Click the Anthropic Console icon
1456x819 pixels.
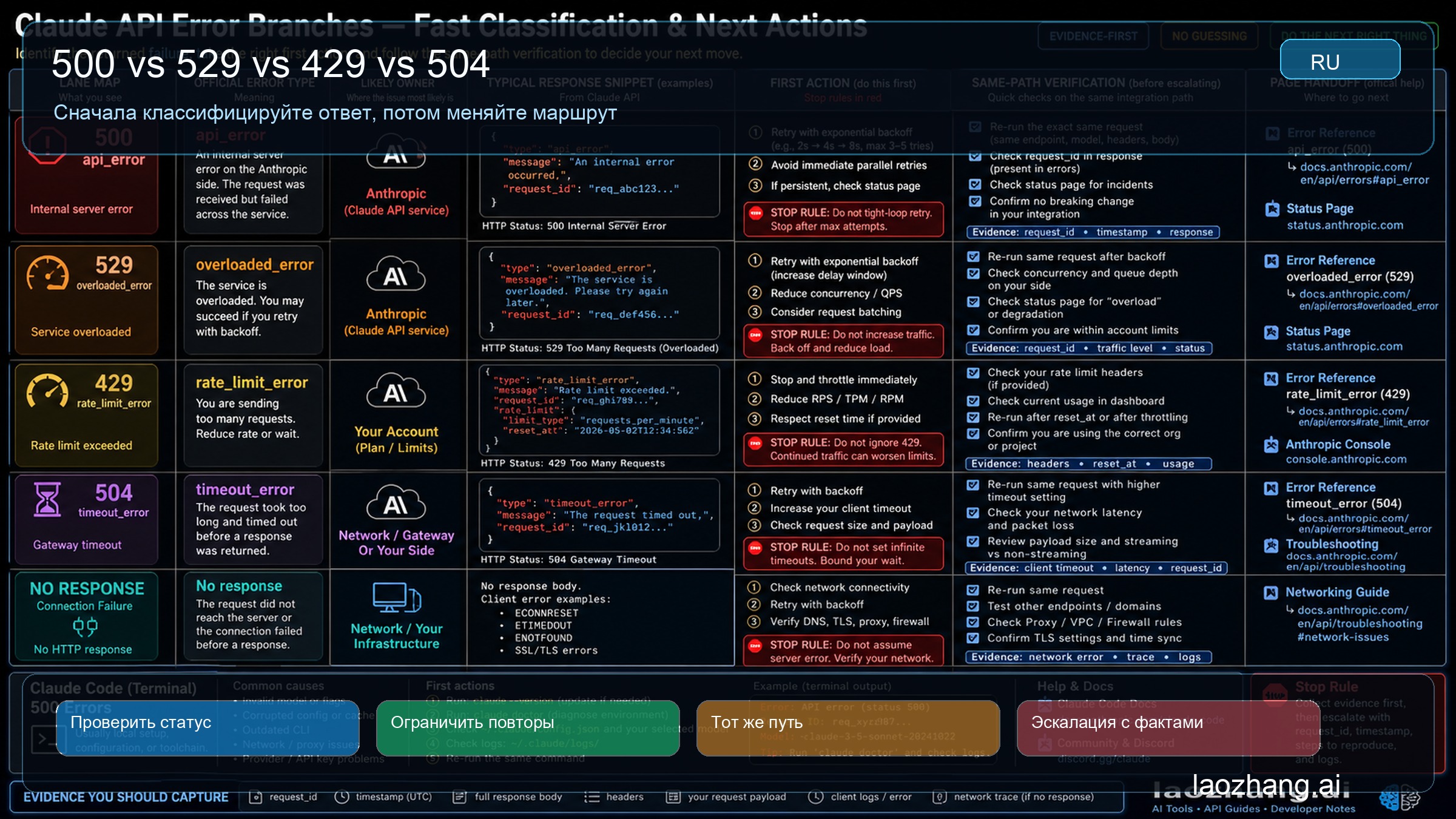click(1271, 445)
